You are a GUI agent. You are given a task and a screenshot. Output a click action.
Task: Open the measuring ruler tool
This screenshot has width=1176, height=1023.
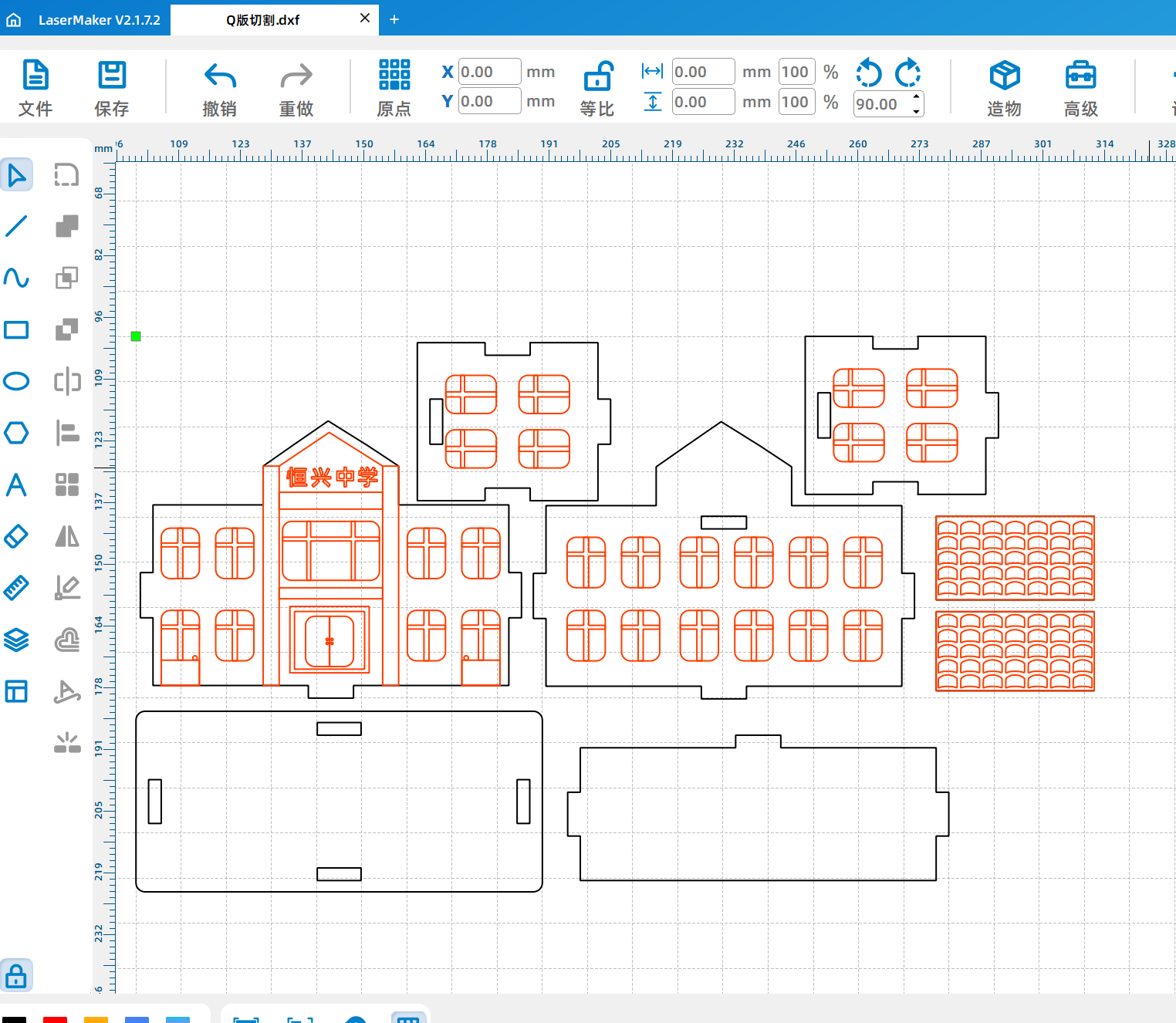tap(16, 588)
